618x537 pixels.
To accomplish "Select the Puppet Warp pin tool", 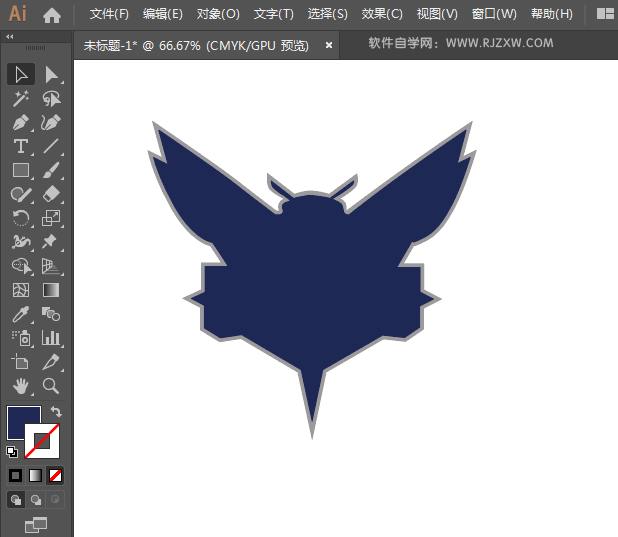I will pyautogui.click(x=51, y=242).
